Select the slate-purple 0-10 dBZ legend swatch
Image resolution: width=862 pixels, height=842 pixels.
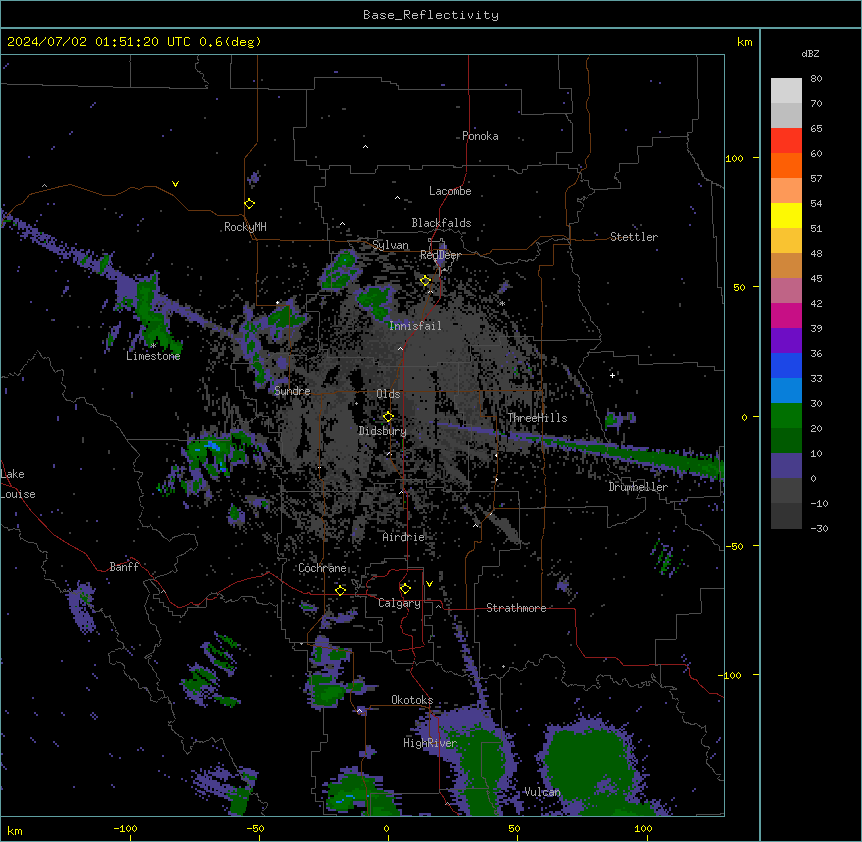[x=786, y=466]
